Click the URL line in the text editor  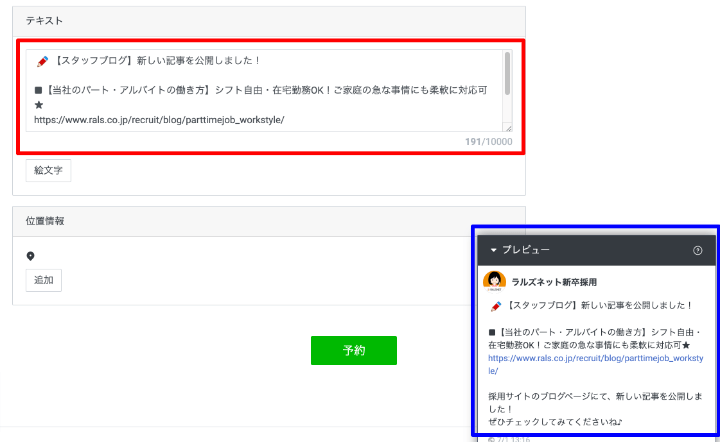[159, 120]
